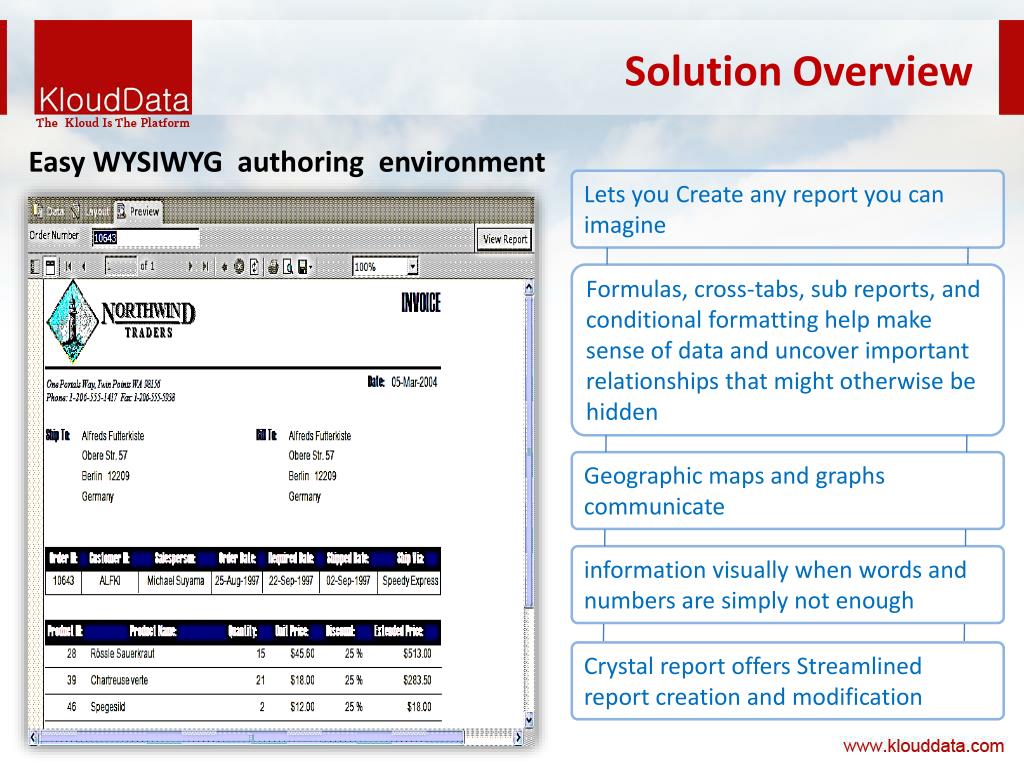This screenshot has height=768, width=1024.
Task: Click the "Formulas, cross-tabs, sub reports" box
Action: coord(787,350)
